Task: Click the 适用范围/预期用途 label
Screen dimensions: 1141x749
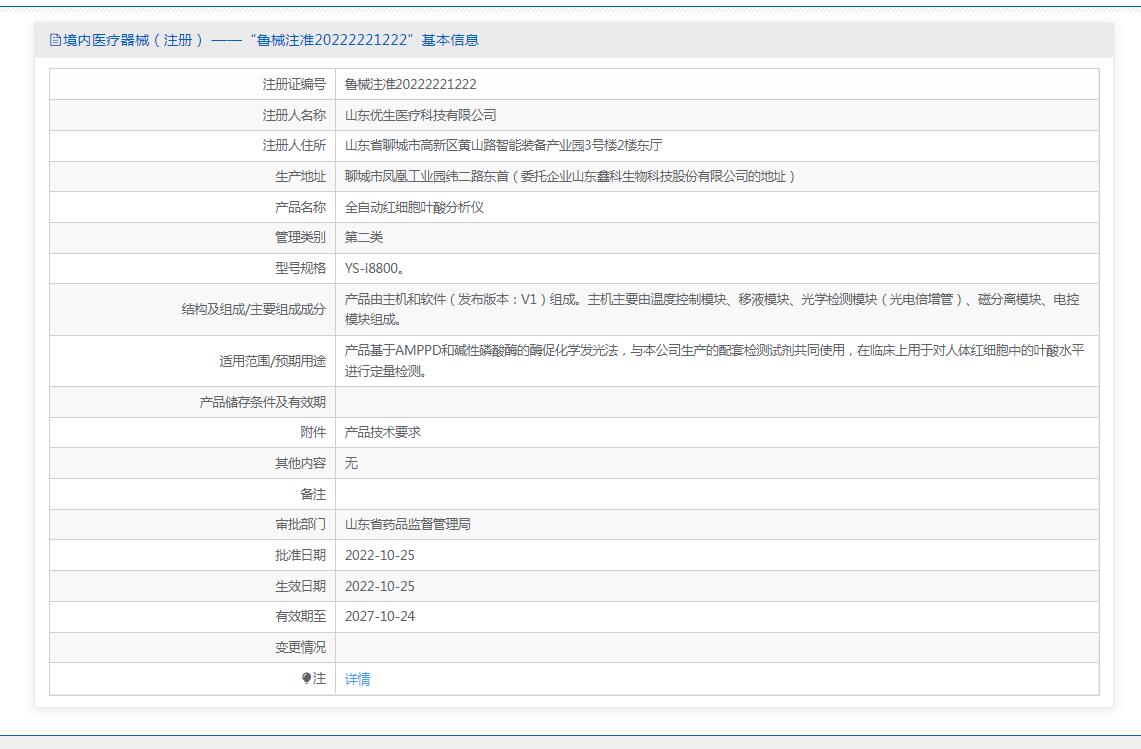Action: [273, 361]
